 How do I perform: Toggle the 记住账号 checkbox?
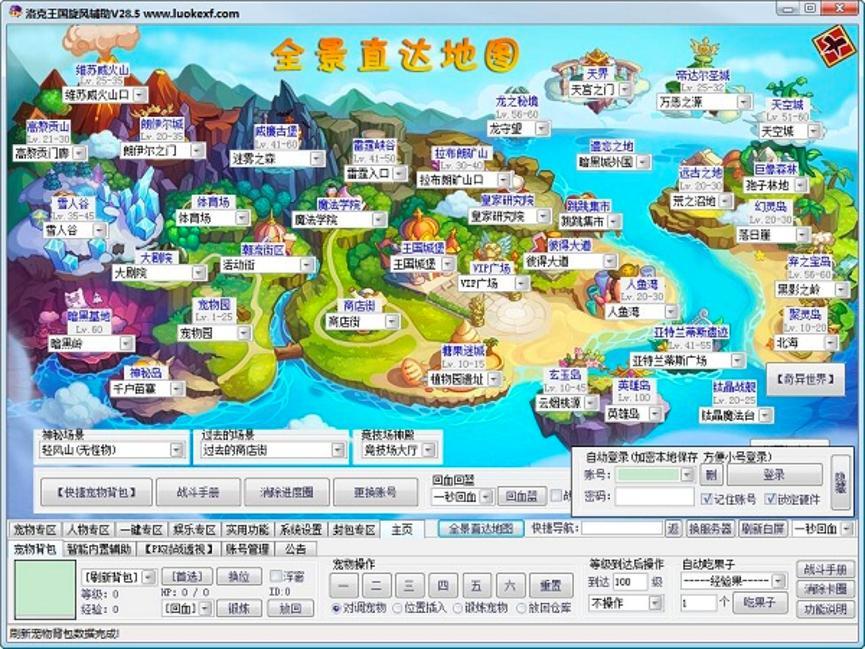pyautogui.click(x=707, y=499)
